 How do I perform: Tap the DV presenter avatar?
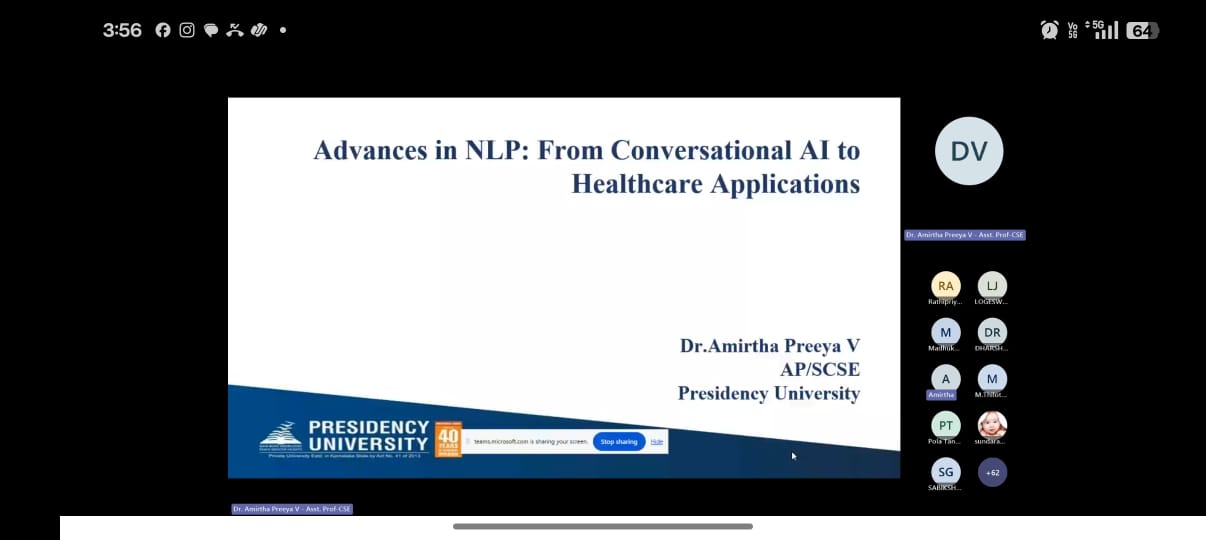point(968,151)
